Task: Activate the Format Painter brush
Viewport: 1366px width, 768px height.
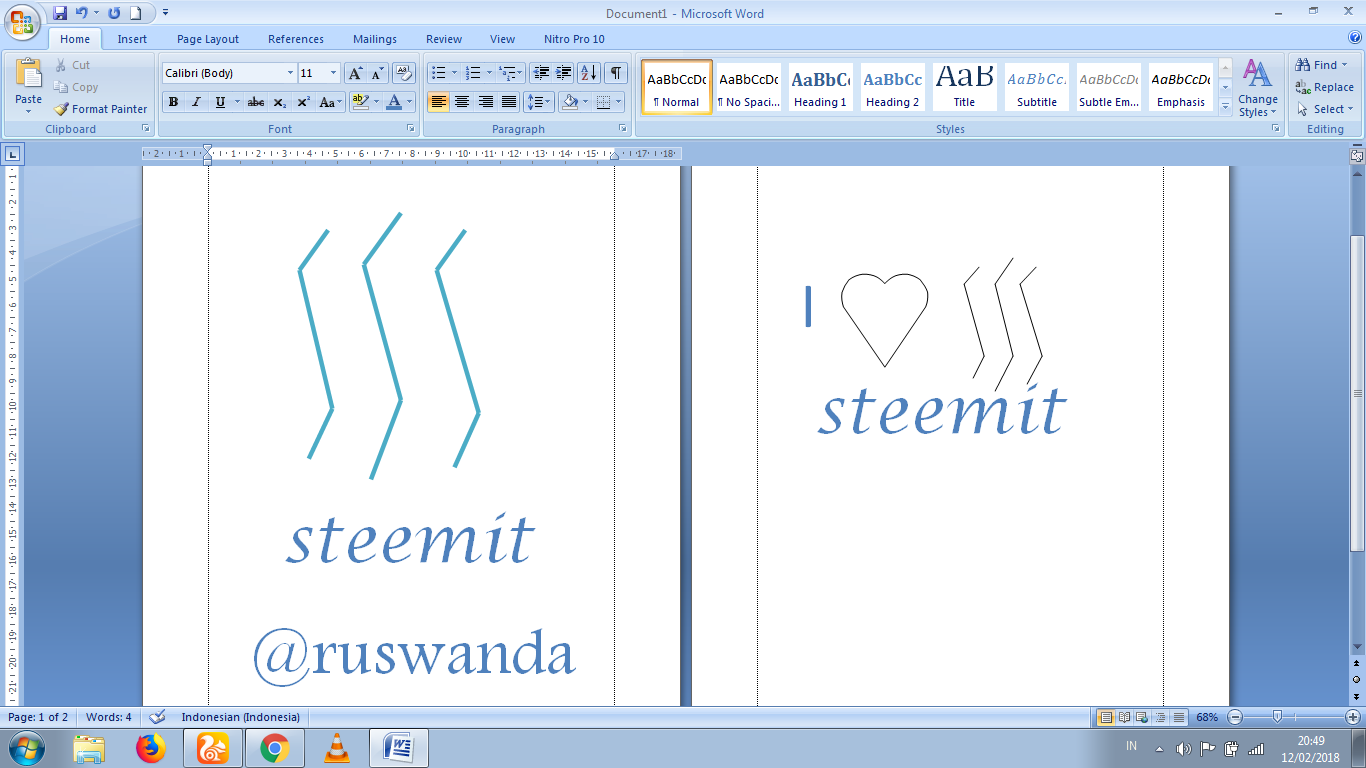Action: click(100, 109)
